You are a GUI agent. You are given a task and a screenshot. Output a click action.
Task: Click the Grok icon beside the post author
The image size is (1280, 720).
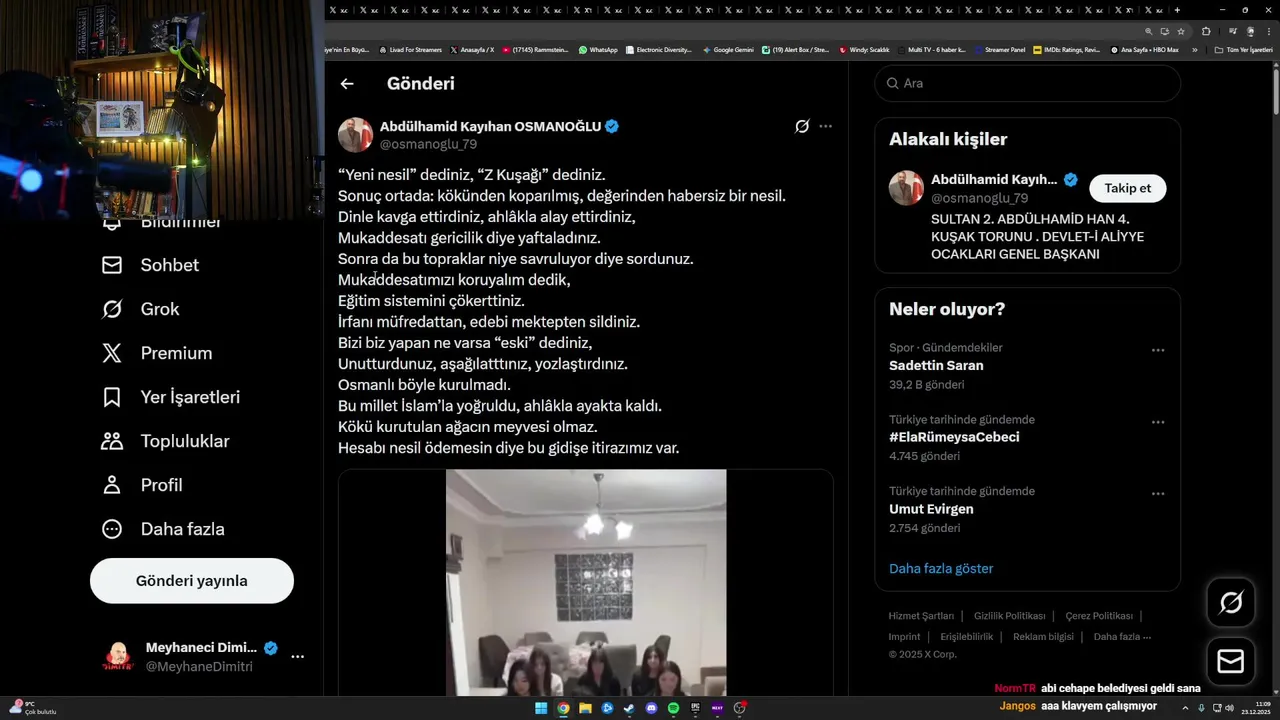click(x=802, y=126)
